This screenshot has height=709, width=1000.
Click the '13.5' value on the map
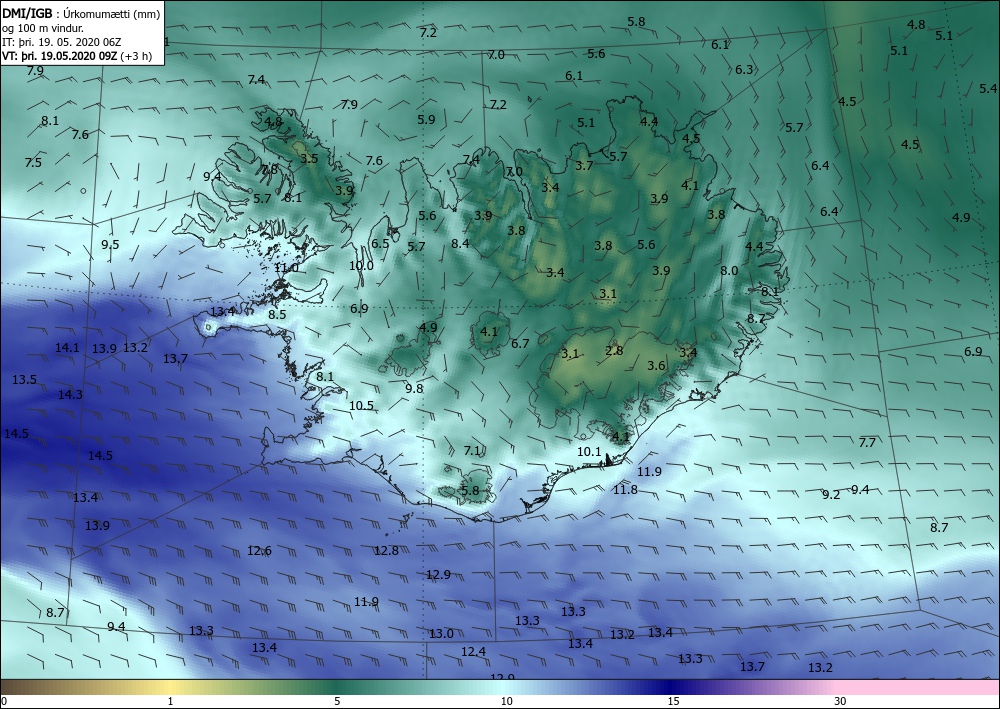[x=24, y=380]
